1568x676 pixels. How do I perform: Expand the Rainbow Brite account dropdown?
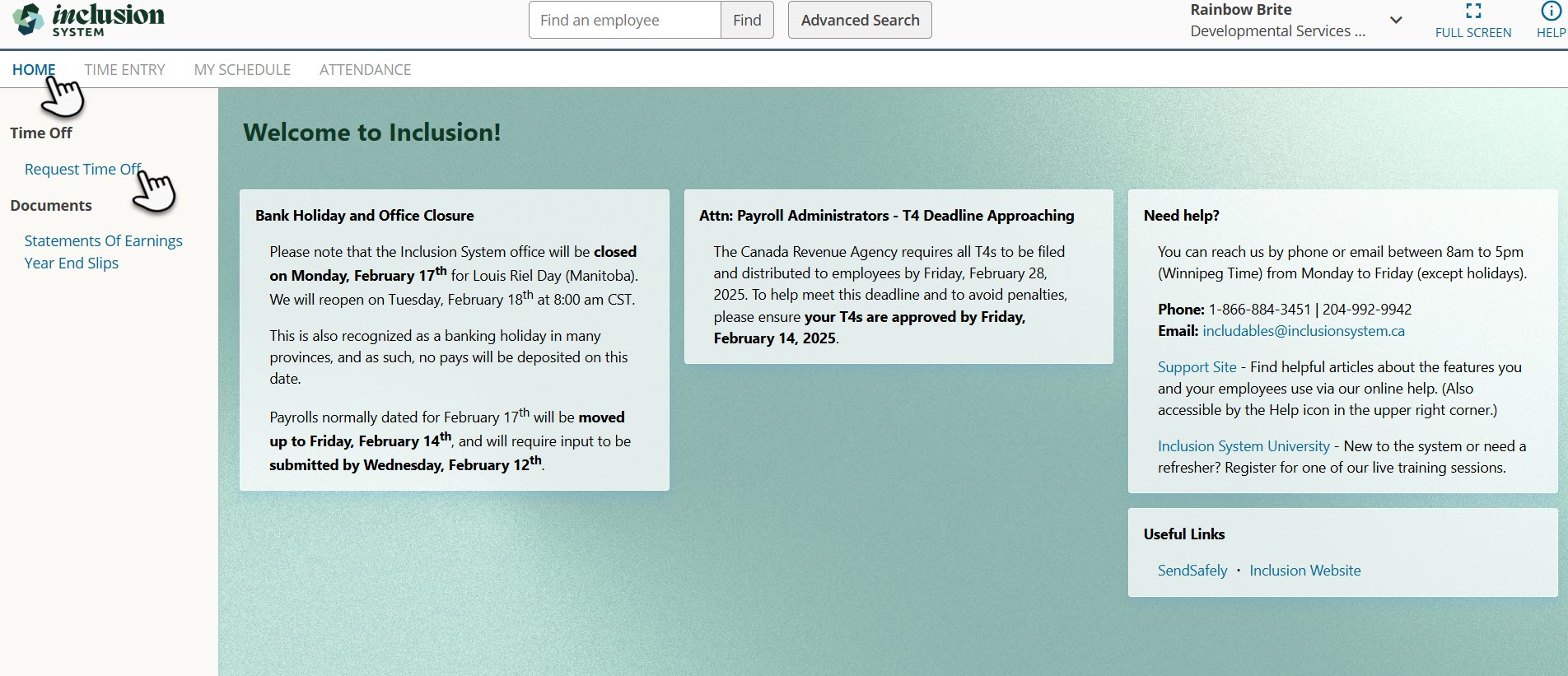pos(1396,20)
